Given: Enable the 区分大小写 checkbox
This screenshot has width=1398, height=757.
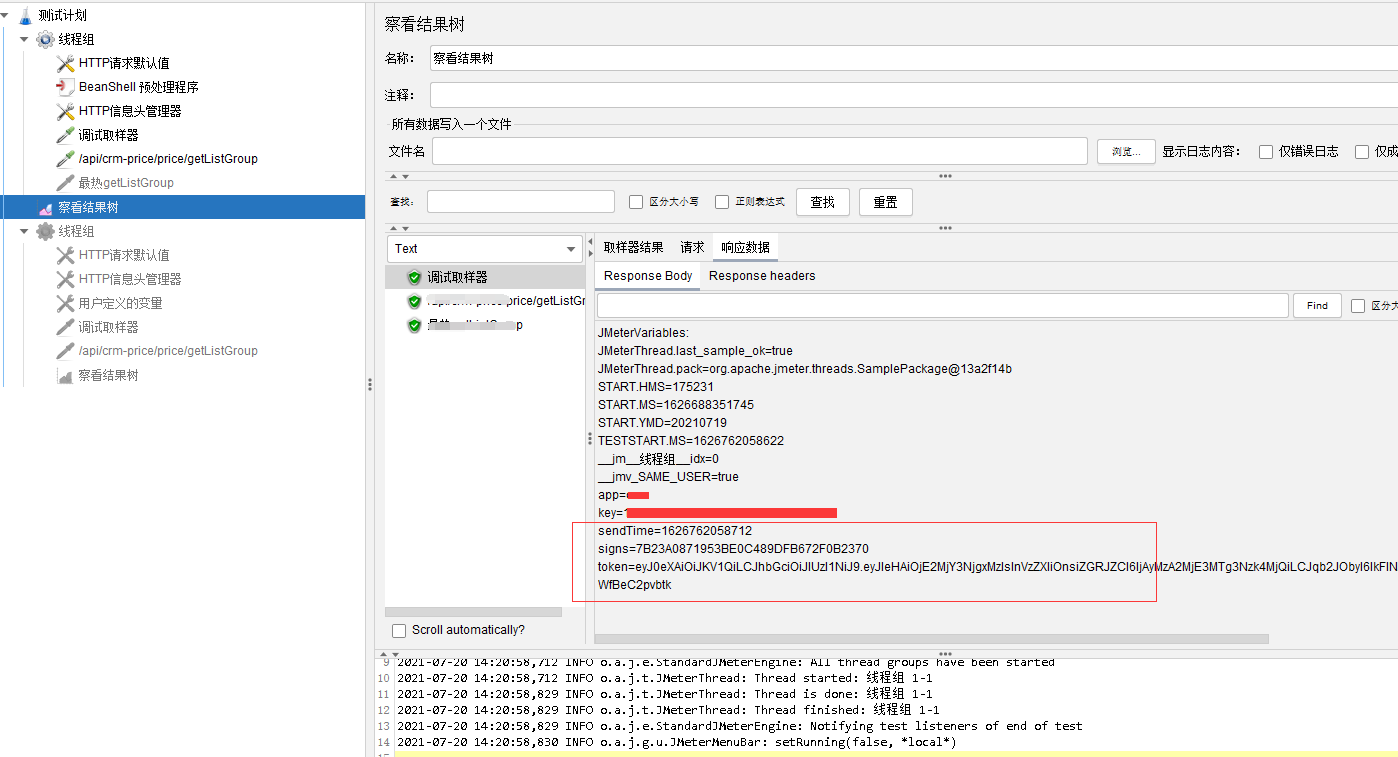Looking at the screenshot, I should tap(636, 202).
